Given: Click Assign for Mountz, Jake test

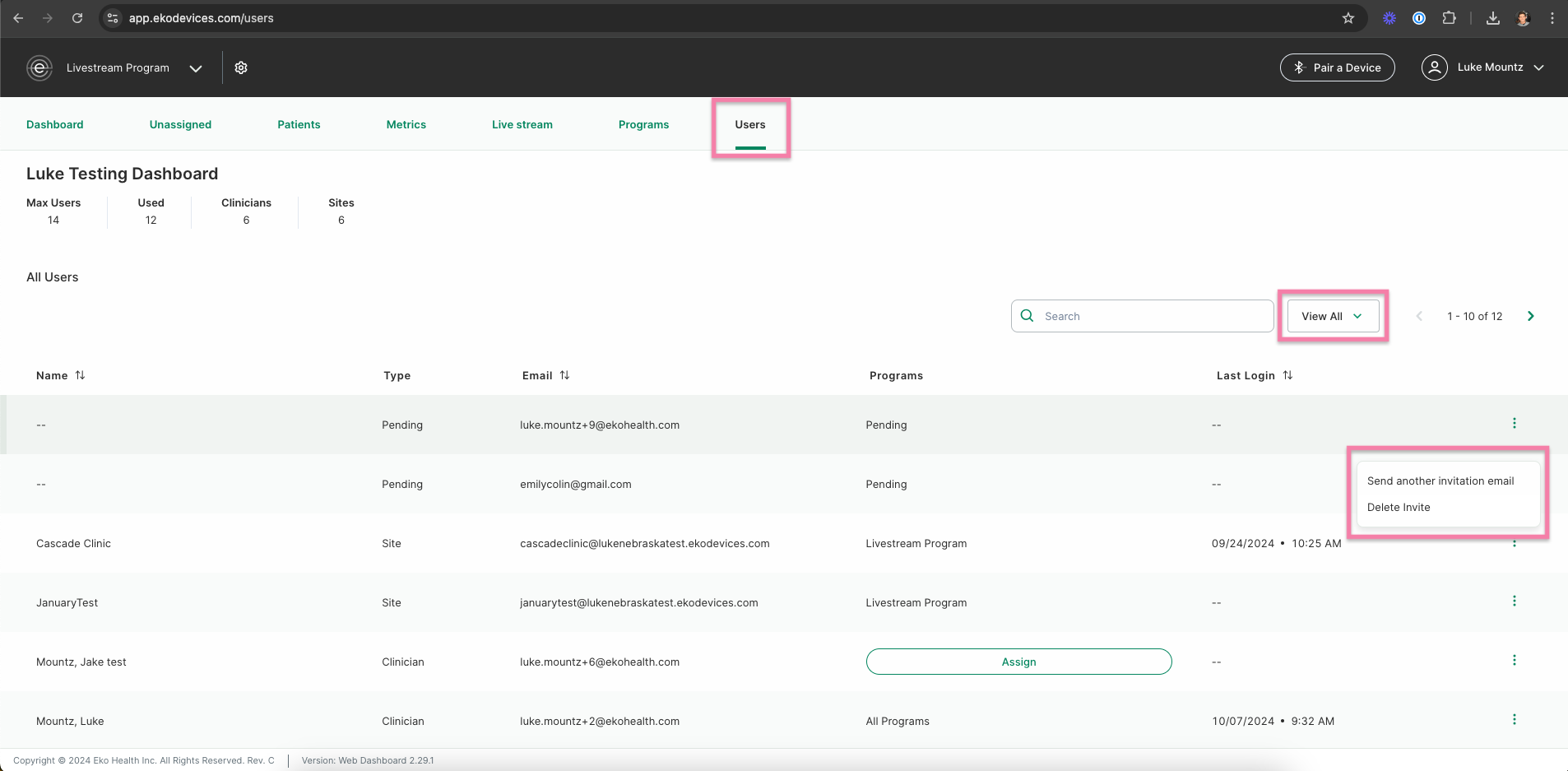Looking at the screenshot, I should 1018,662.
